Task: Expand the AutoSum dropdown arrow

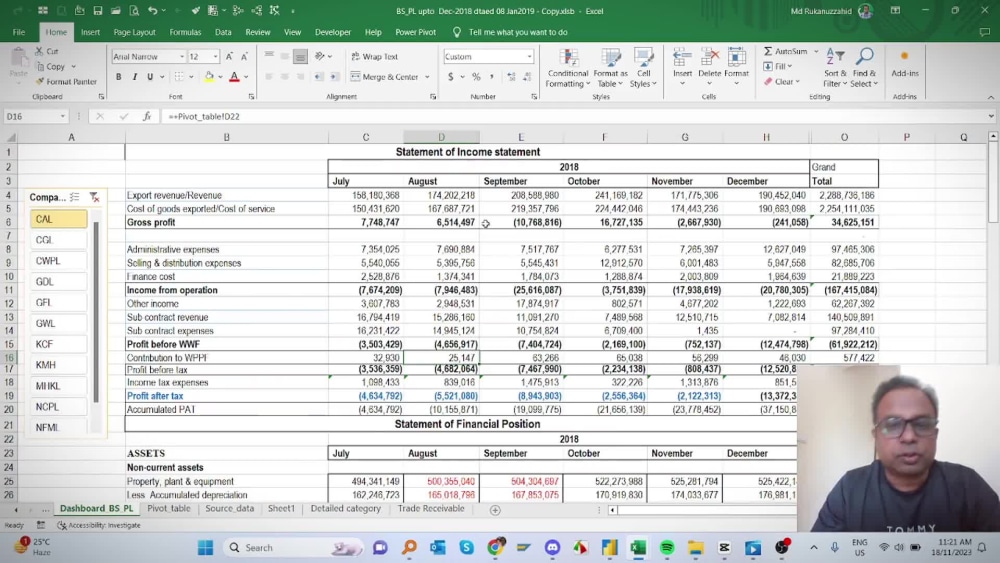Action: coord(816,51)
